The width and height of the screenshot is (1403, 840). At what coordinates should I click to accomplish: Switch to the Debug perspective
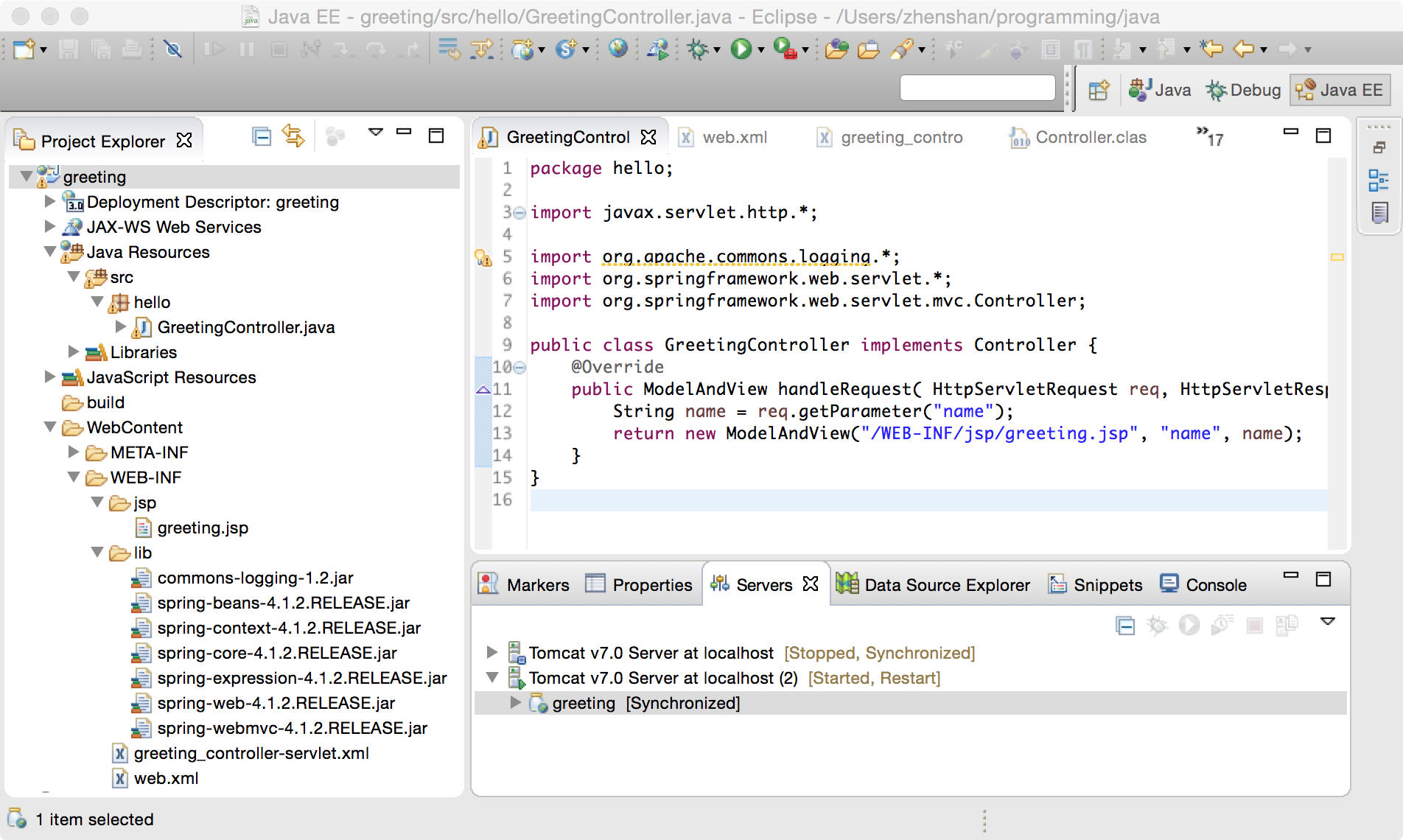(x=1243, y=90)
